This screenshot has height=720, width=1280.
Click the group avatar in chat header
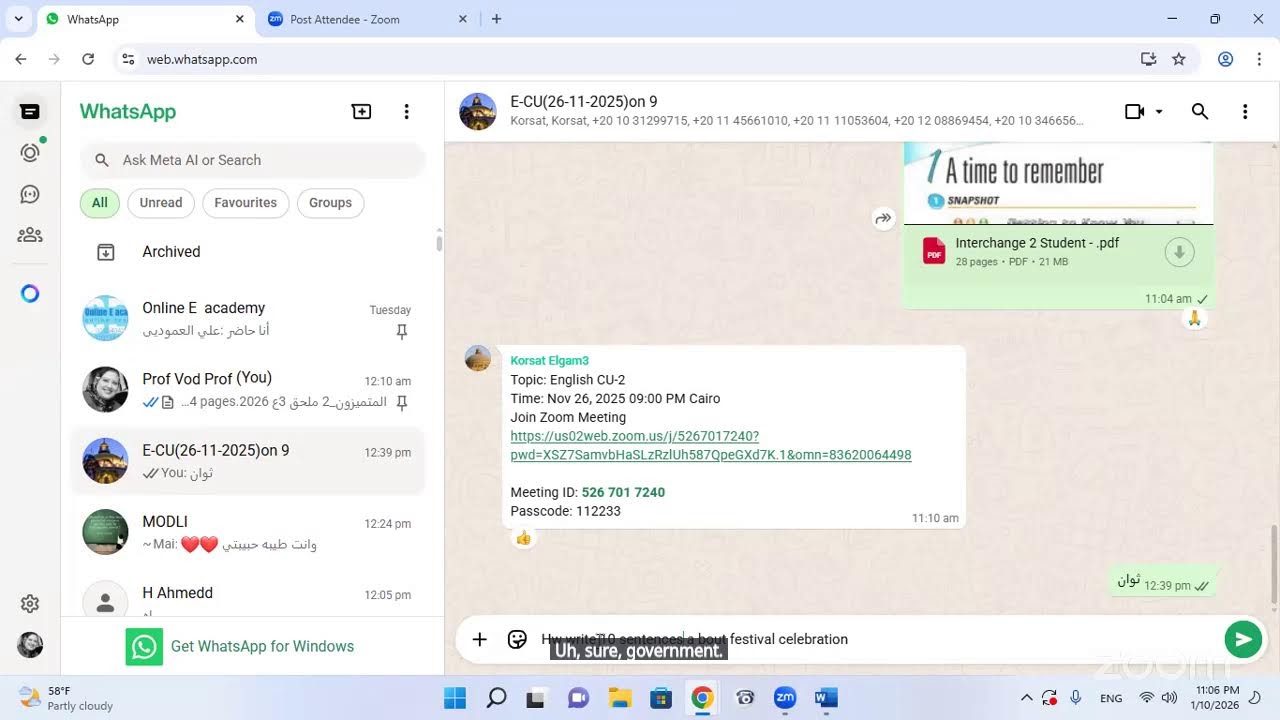tap(478, 112)
